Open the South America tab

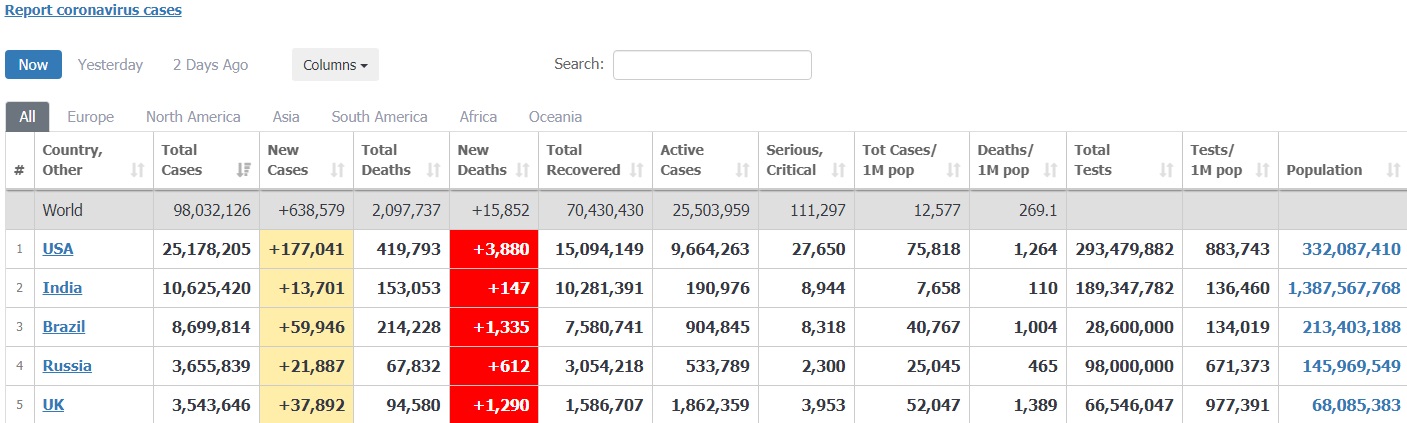[379, 117]
